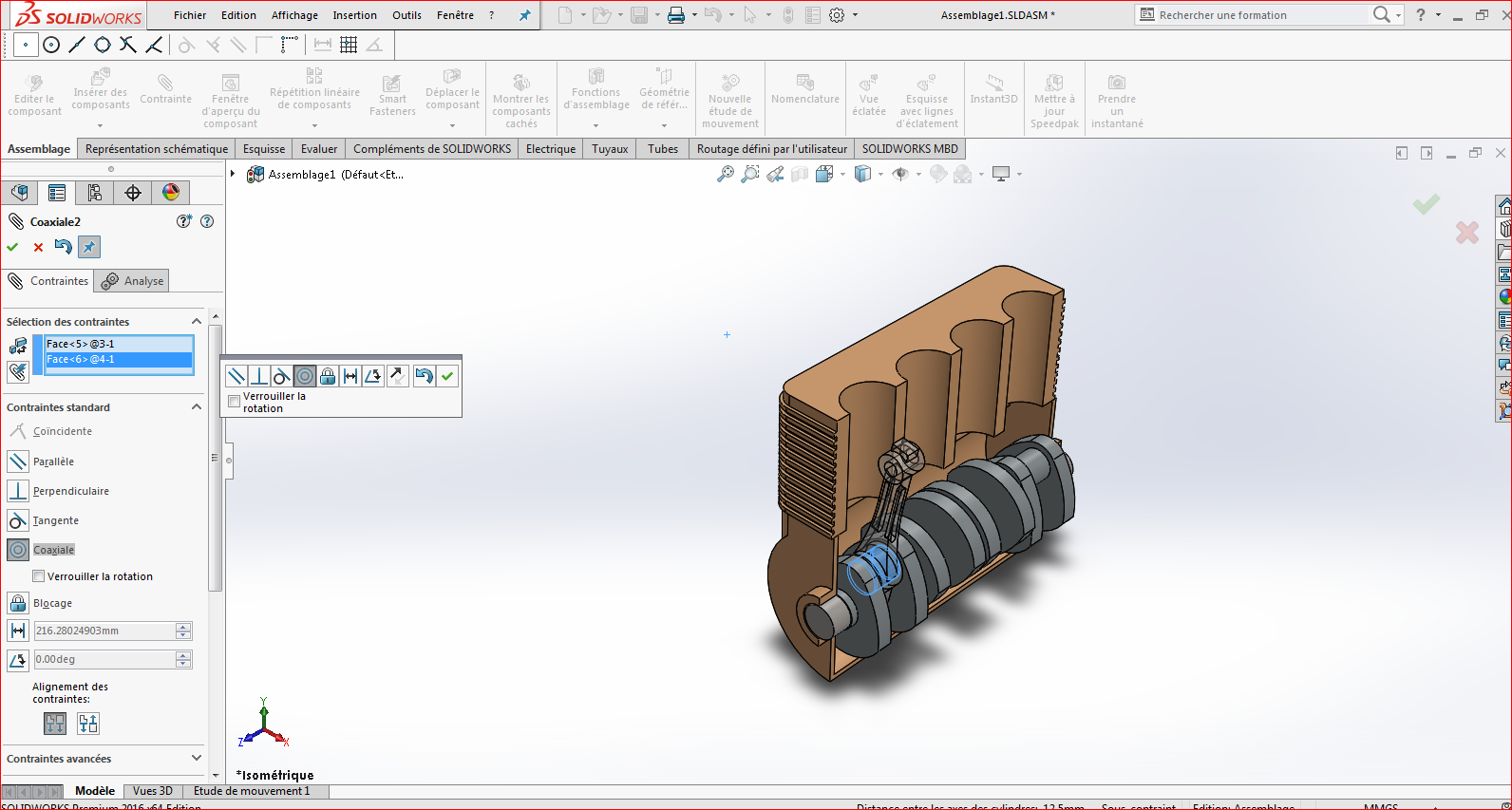The height and width of the screenshot is (810, 1512).
Task: Select the anti-aligned mate alignment button
Action: click(x=88, y=724)
